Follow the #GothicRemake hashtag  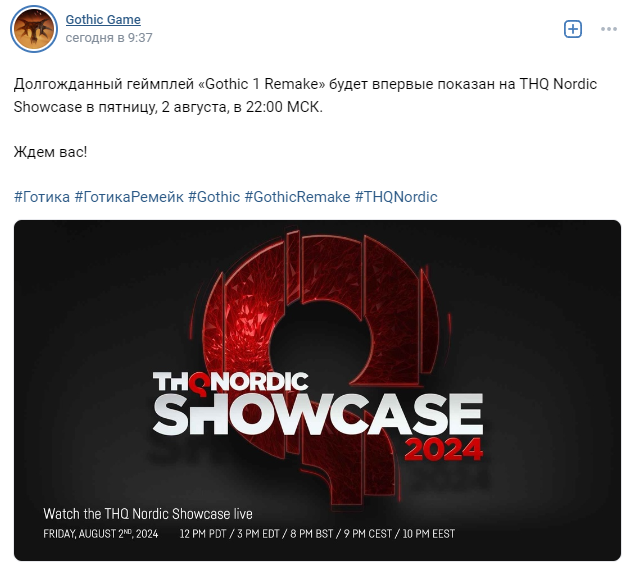point(297,197)
